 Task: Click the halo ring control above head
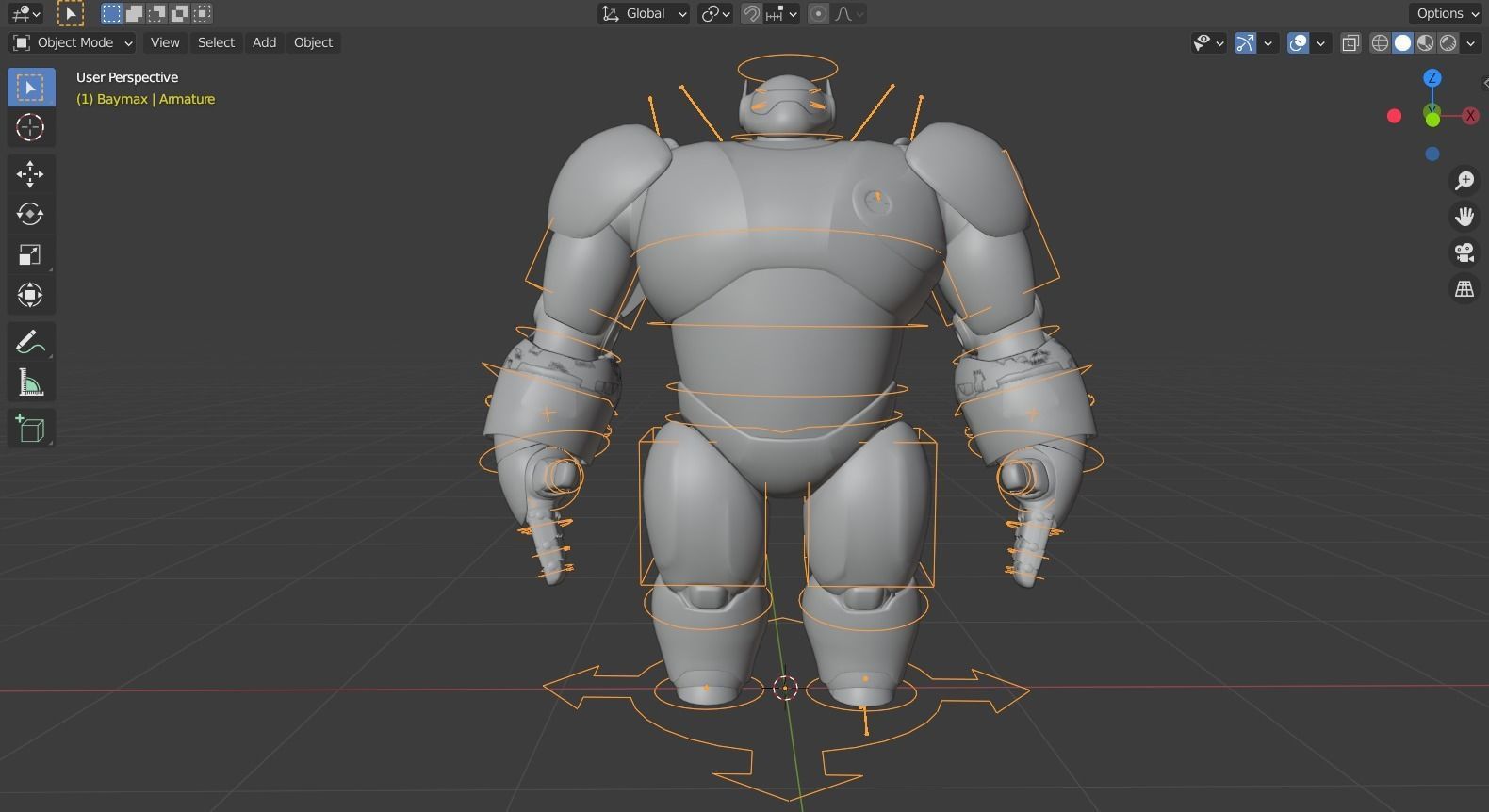(x=787, y=69)
